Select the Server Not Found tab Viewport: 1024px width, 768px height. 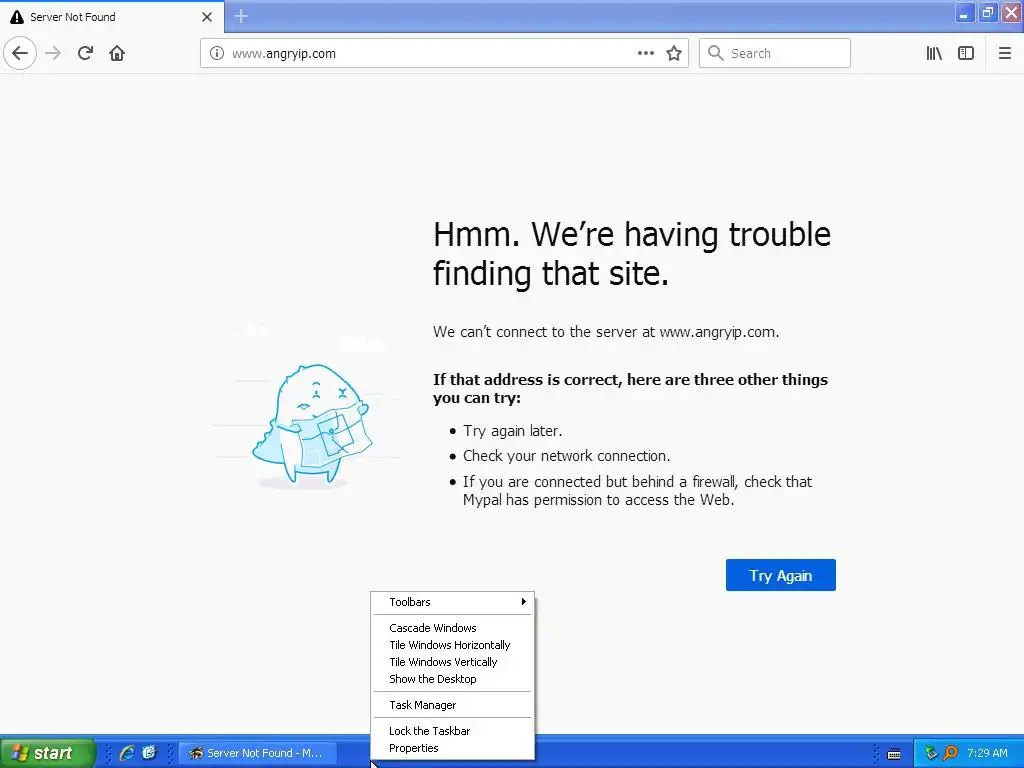coord(112,17)
